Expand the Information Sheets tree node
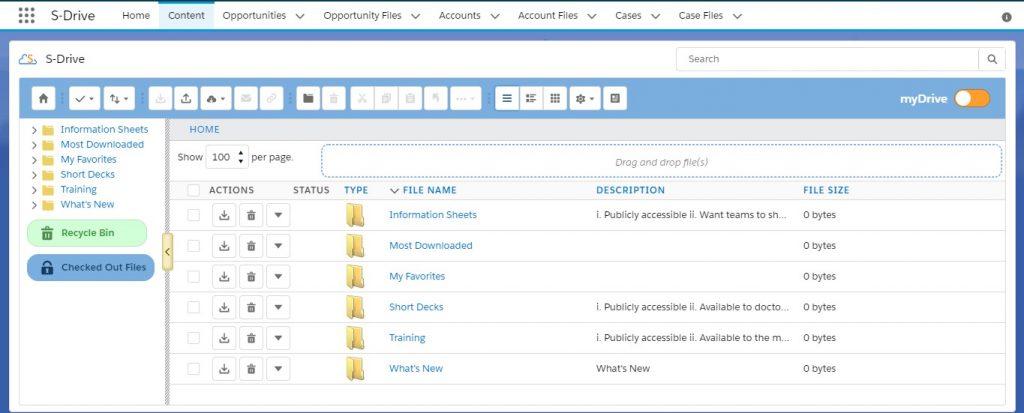Screen dimensions: 1024x413 click(34, 130)
